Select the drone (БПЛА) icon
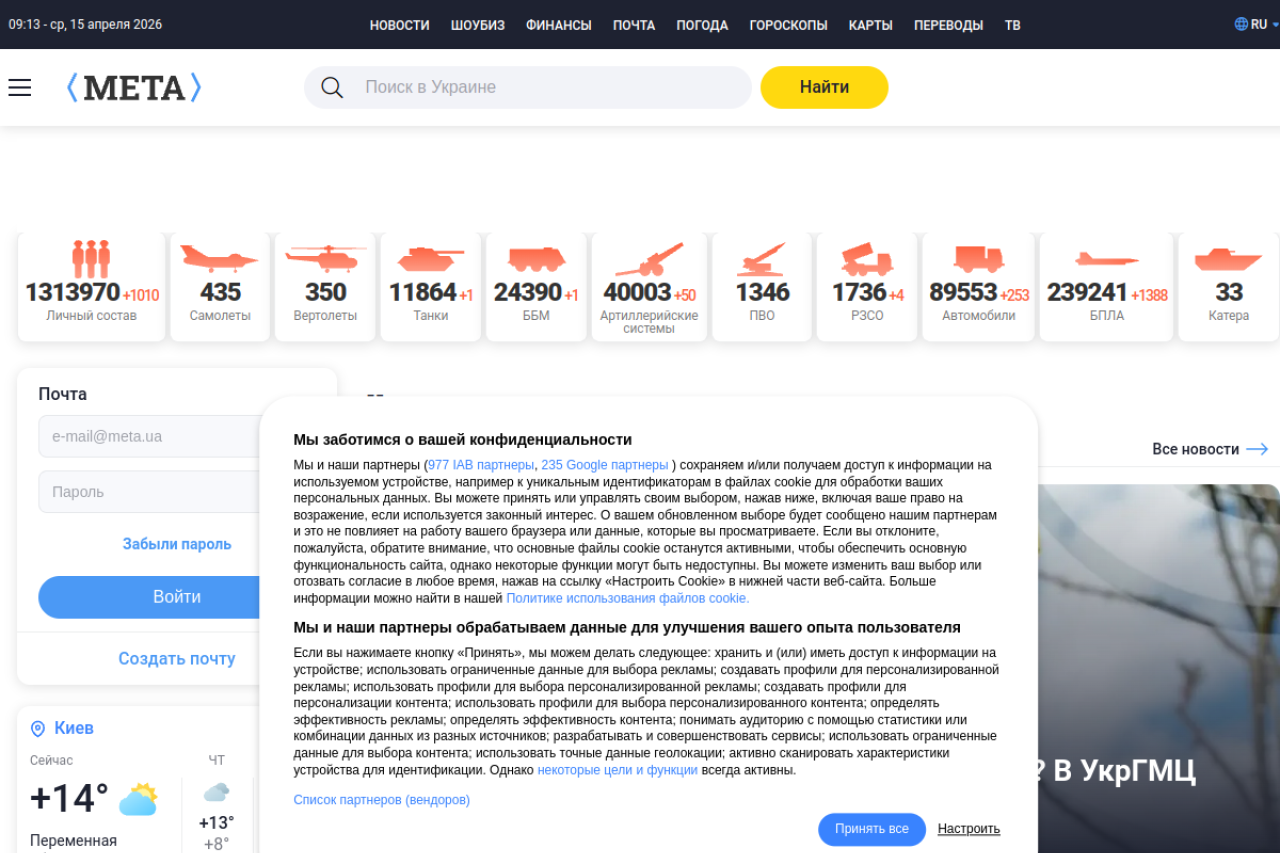The image size is (1280, 853). click(x=1107, y=259)
